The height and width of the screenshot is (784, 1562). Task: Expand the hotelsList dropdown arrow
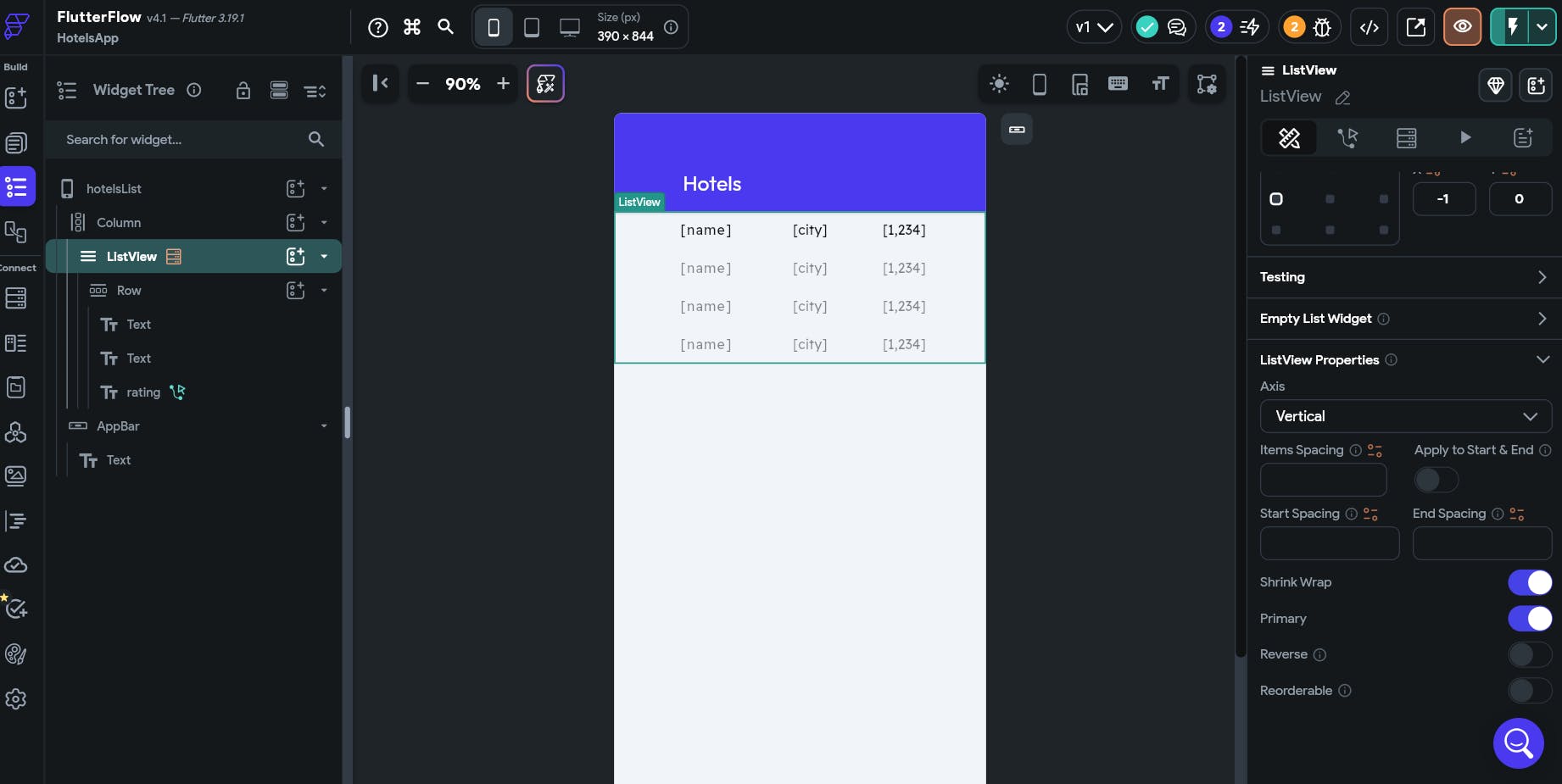click(x=324, y=188)
